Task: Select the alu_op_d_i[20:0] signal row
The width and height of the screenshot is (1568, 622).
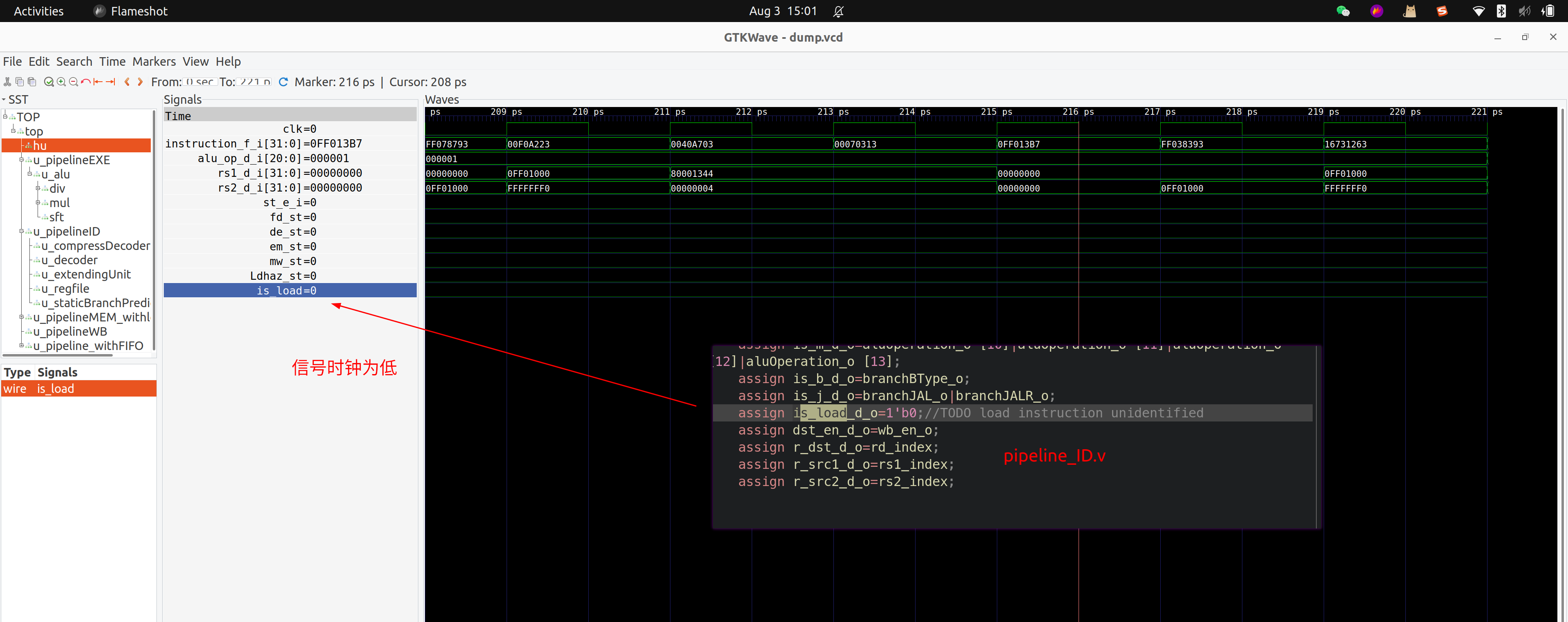Action: (x=290, y=158)
